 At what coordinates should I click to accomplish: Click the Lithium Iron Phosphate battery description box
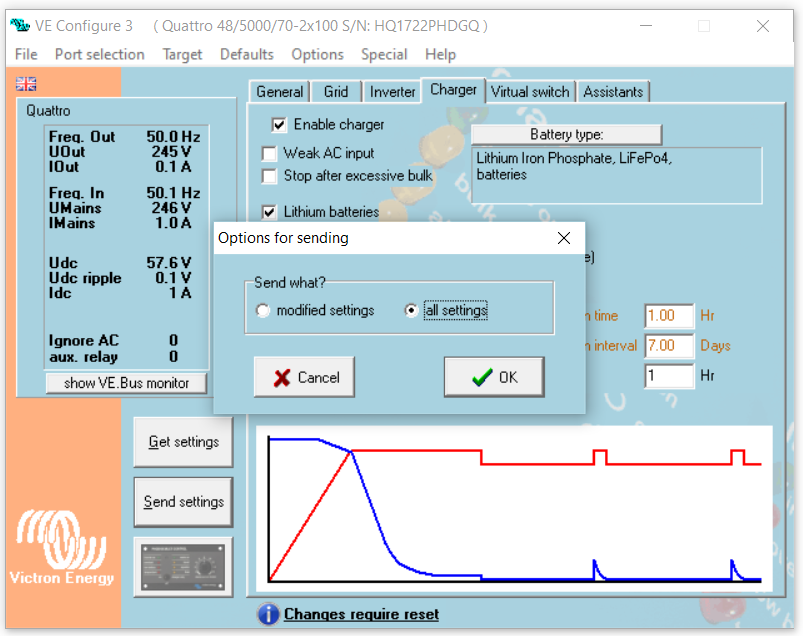[x=617, y=176]
